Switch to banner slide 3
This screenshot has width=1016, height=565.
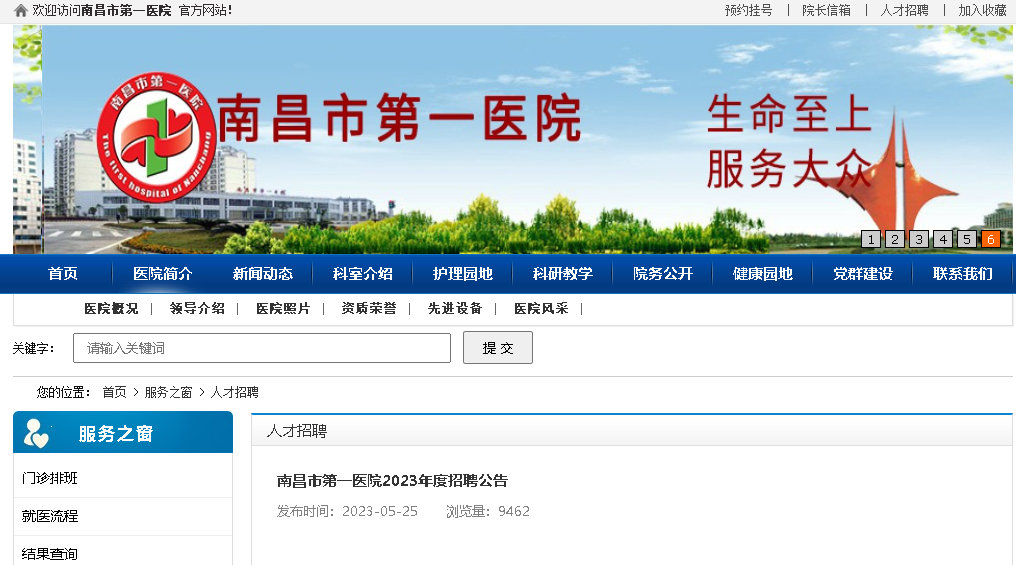click(x=919, y=239)
